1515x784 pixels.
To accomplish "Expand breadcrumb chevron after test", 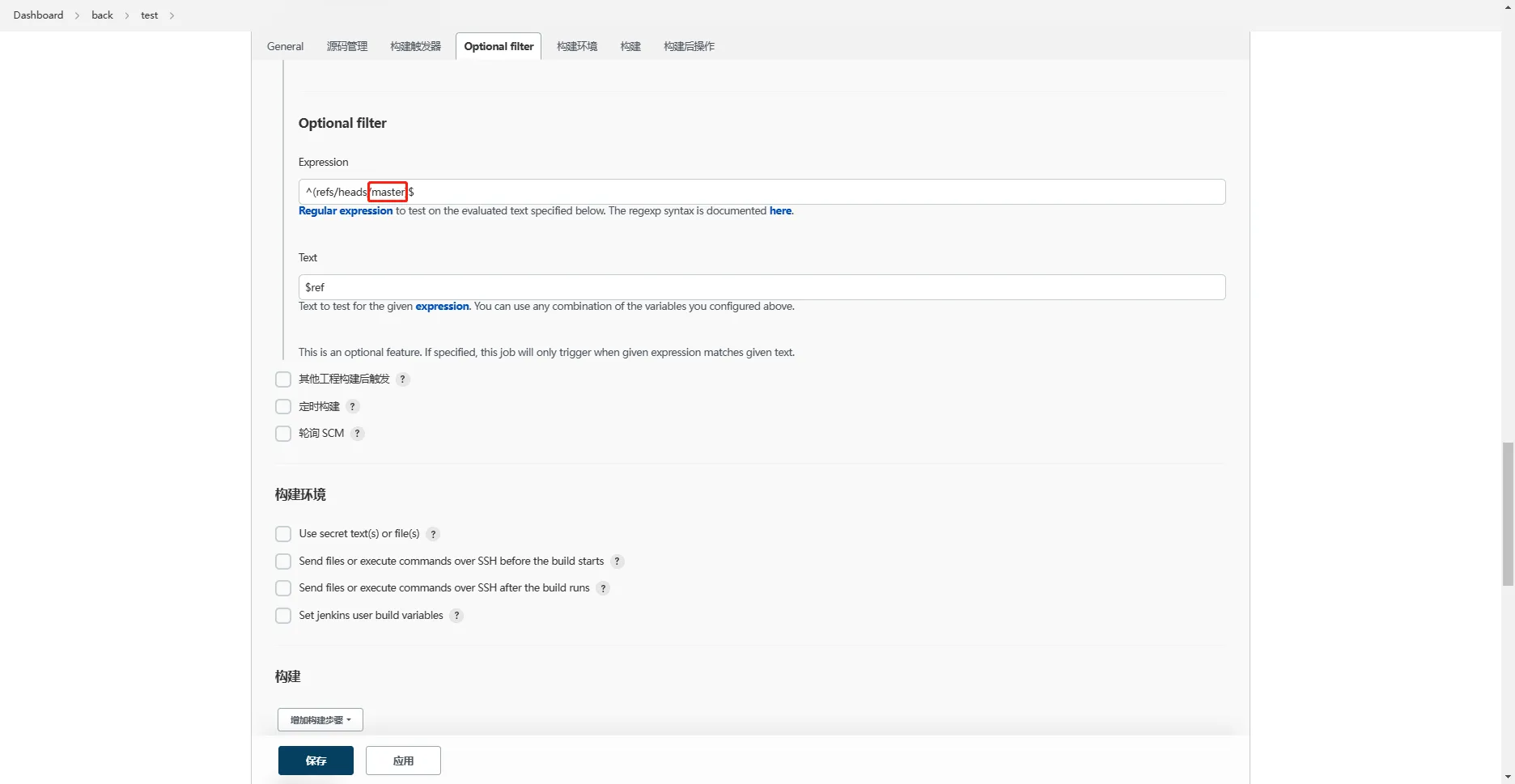I will tap(172, 15).
